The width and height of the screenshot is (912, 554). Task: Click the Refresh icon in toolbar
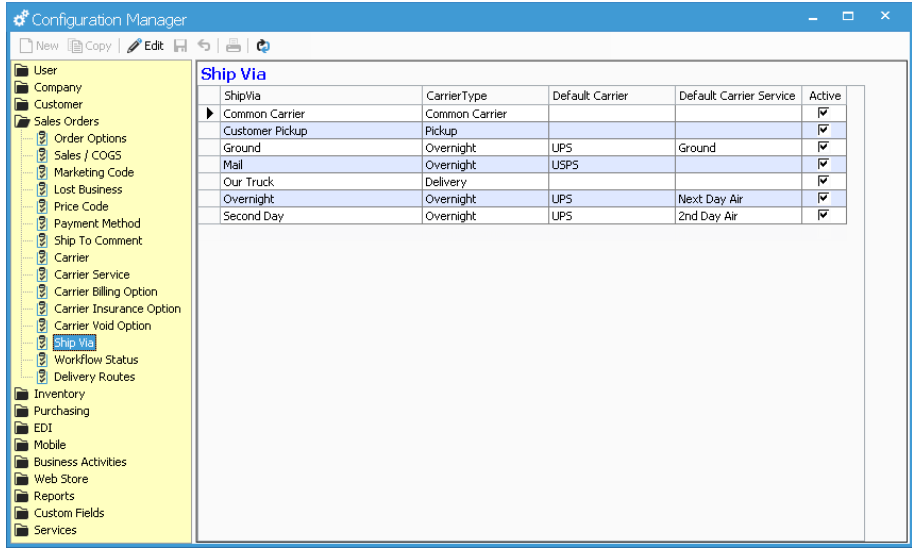(x=263, y=45)
